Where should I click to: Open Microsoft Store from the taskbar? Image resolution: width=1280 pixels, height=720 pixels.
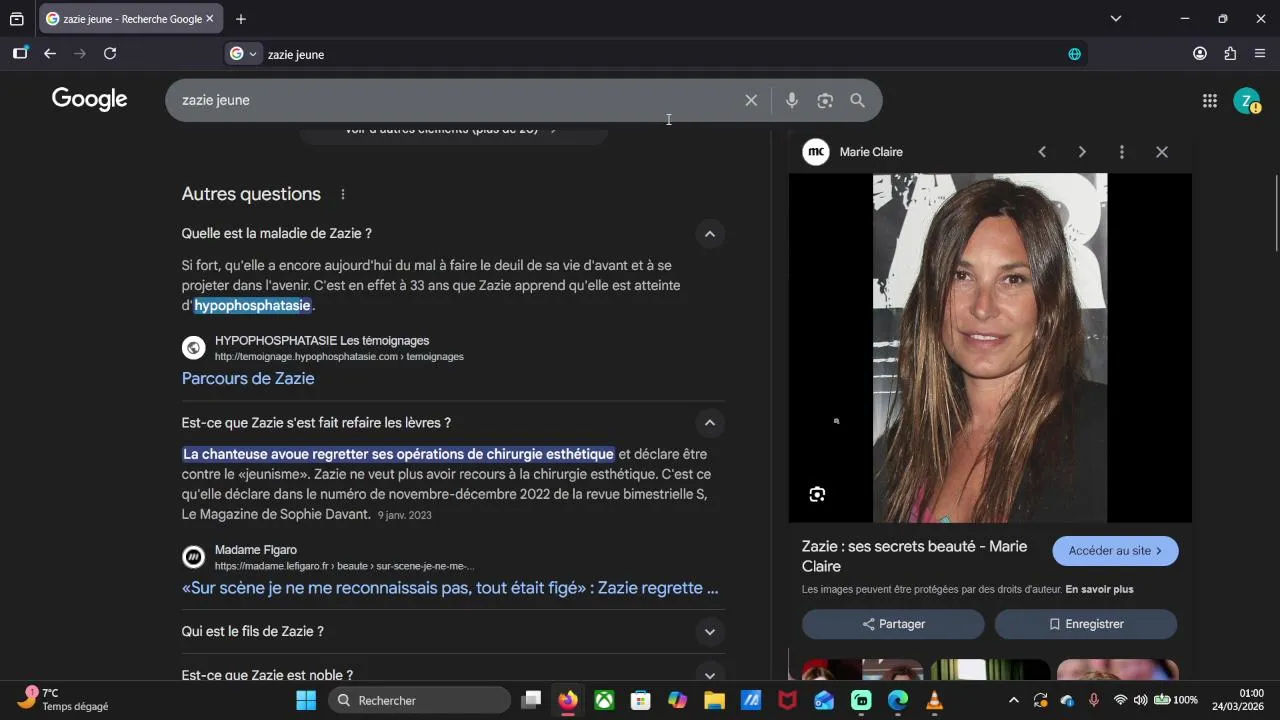641,700
